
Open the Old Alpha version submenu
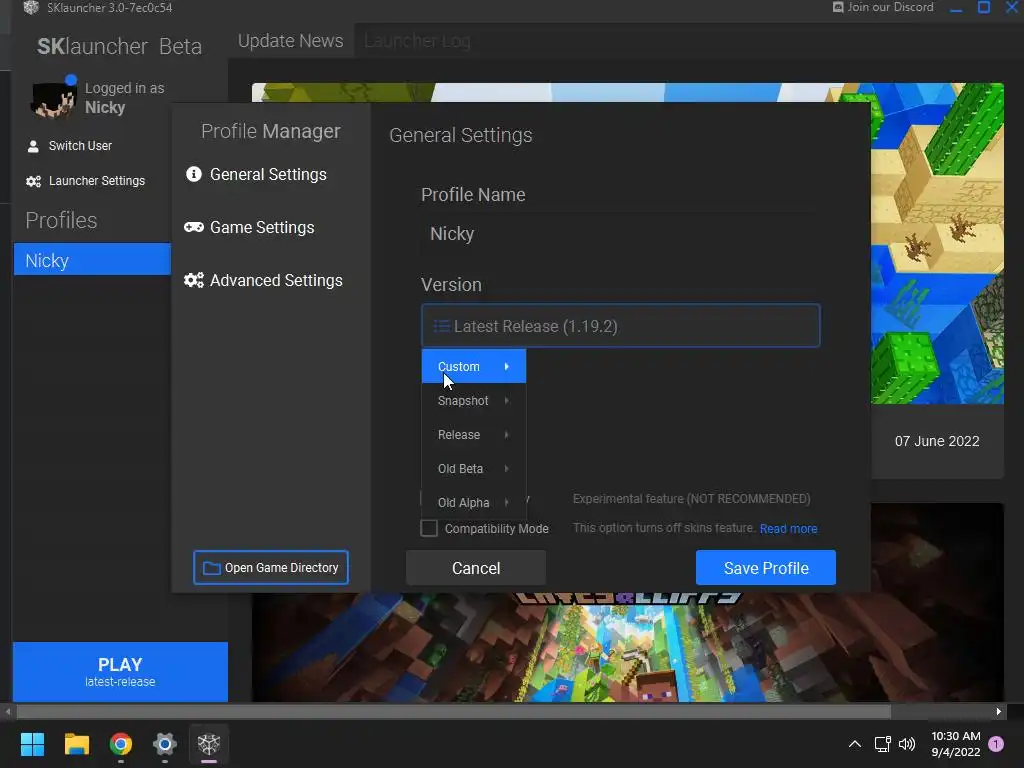tap(473, 502)
